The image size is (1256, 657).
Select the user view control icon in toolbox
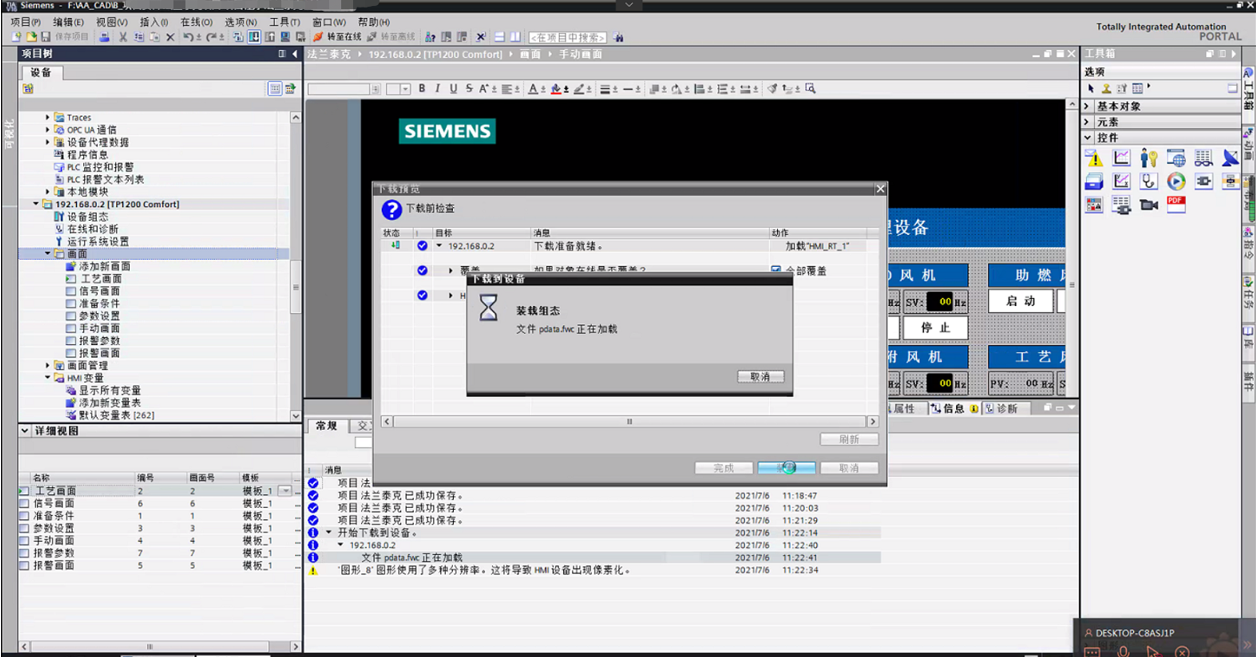pos(1149,158)
